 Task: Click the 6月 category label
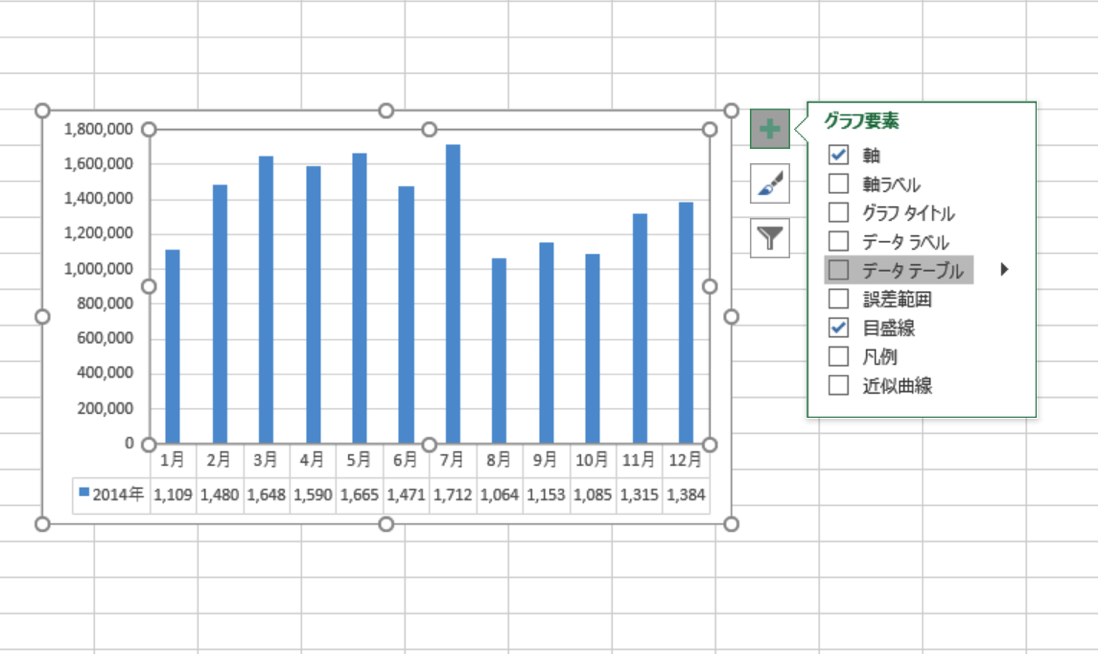click(405, 460)
